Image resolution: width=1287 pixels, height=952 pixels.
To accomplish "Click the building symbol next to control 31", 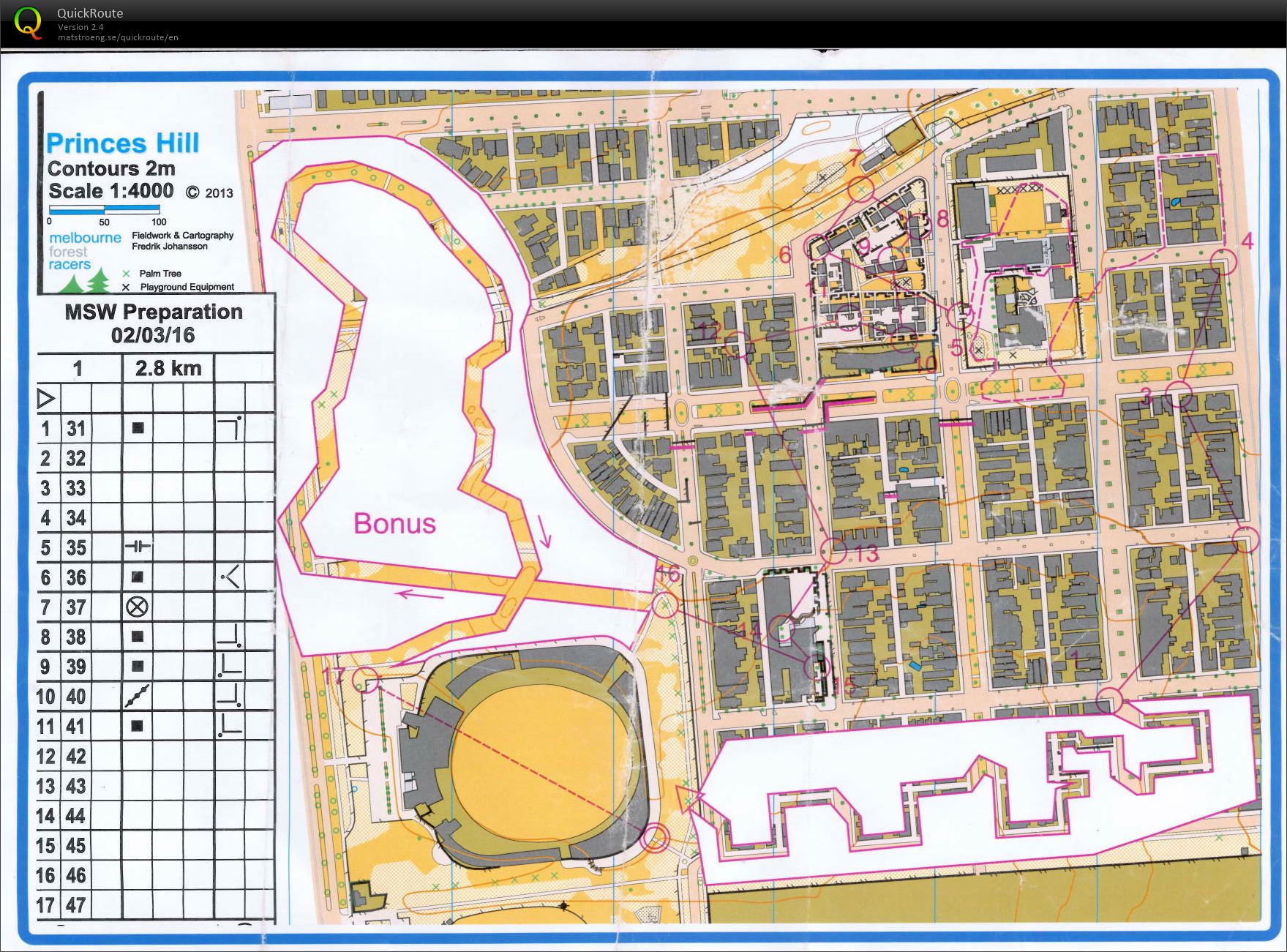I will click(x=136, y=428).
